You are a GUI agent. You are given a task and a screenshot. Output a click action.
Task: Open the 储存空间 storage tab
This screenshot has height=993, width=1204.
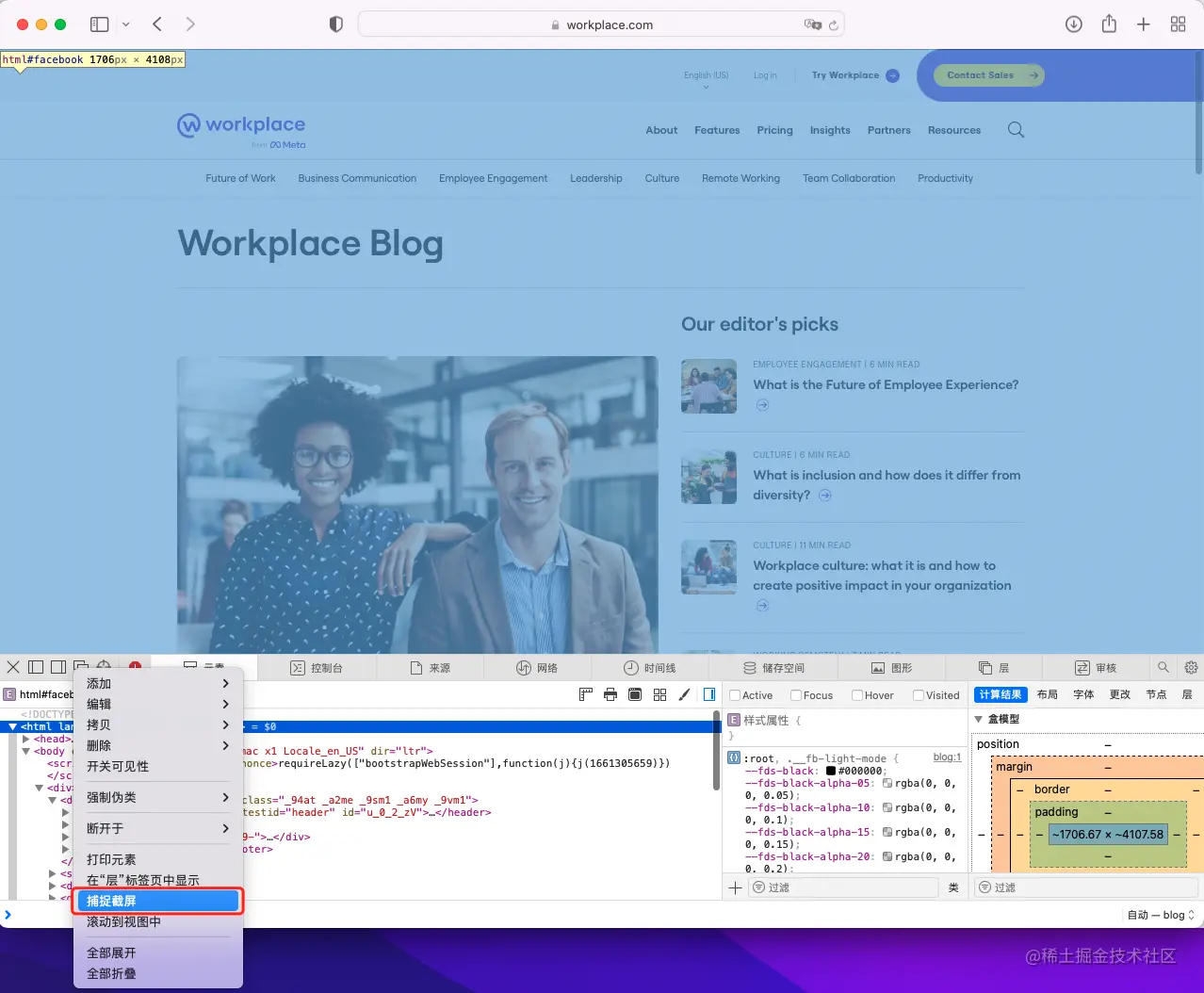coord(774,667)
